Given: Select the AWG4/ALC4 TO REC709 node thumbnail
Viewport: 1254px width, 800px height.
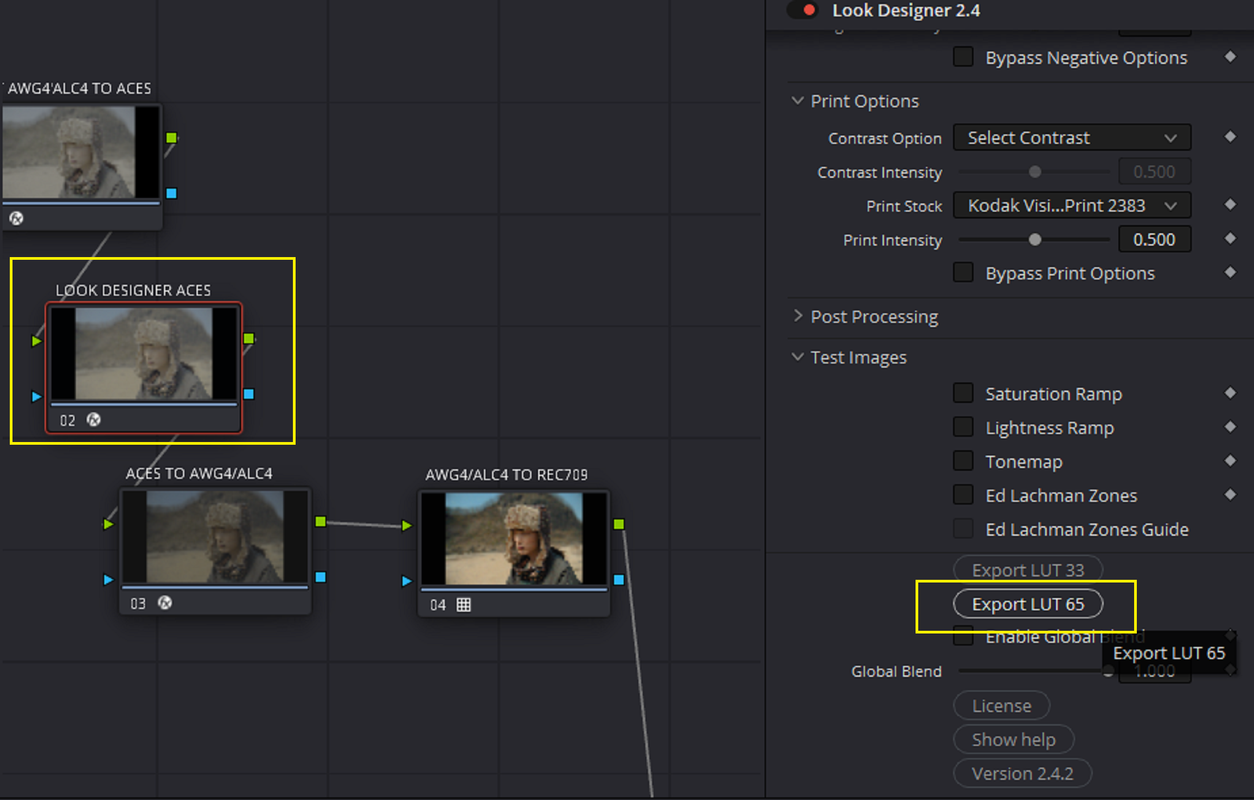Looking at the screenshot, I should [x=514, y=538].
